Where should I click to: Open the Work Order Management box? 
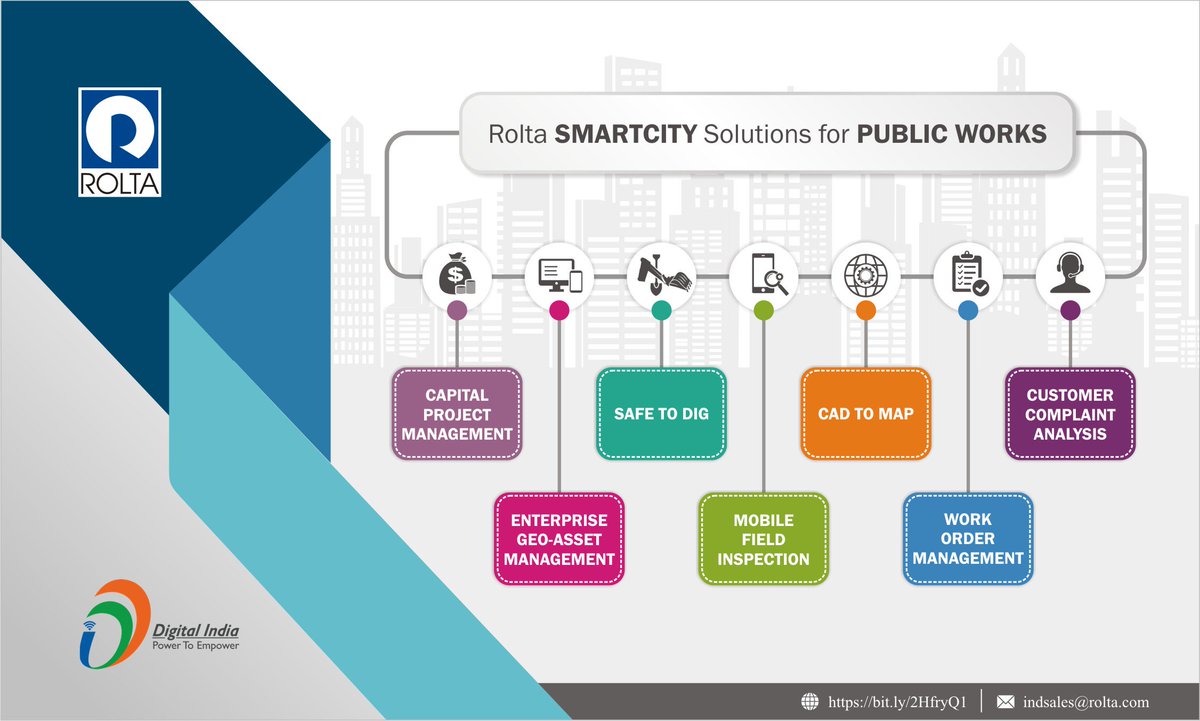[968, 538]
